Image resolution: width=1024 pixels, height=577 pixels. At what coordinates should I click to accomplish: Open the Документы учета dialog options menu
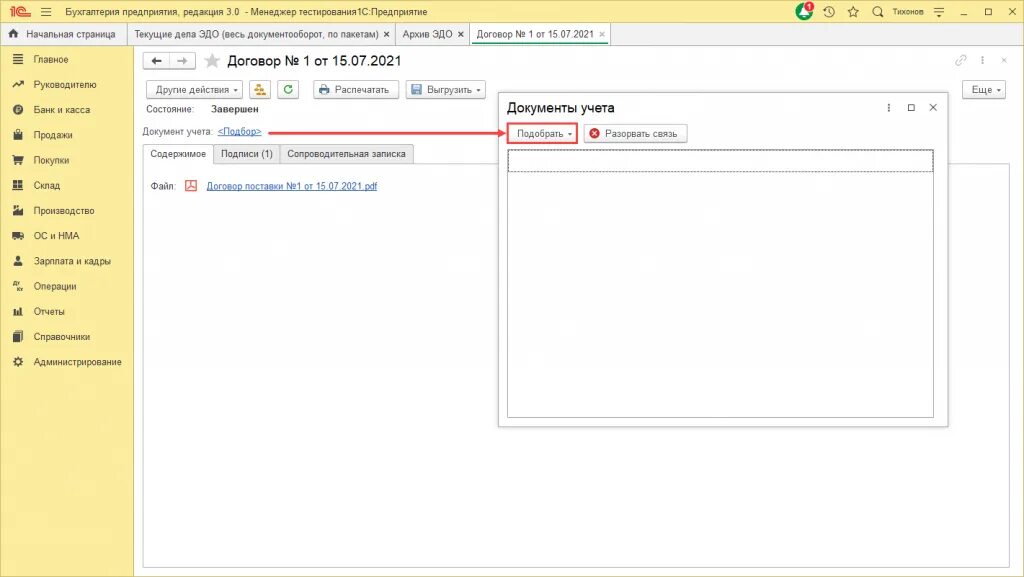click(x=888, y=108)
